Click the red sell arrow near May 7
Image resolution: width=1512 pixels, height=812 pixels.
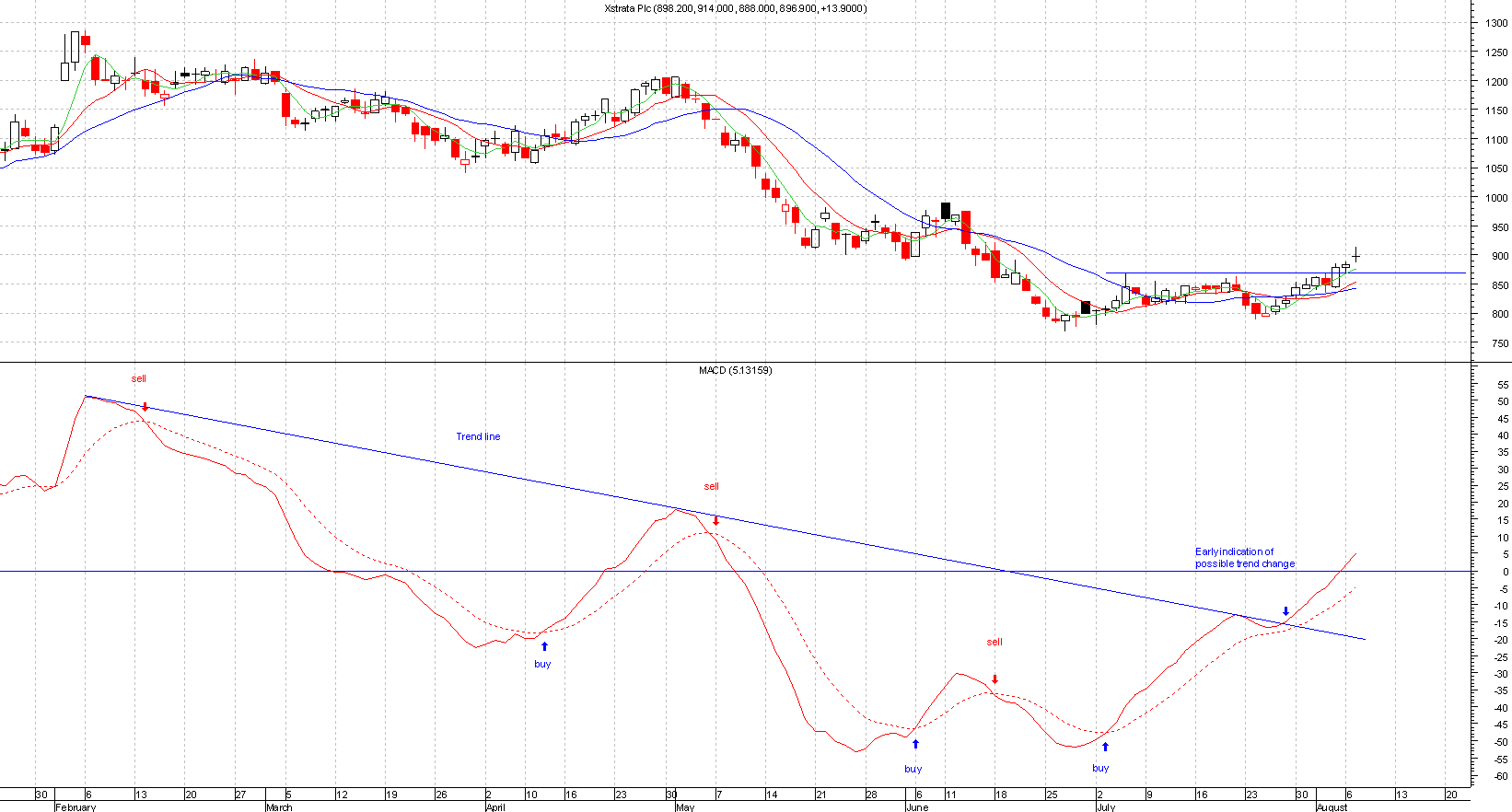tap(715, 520)
